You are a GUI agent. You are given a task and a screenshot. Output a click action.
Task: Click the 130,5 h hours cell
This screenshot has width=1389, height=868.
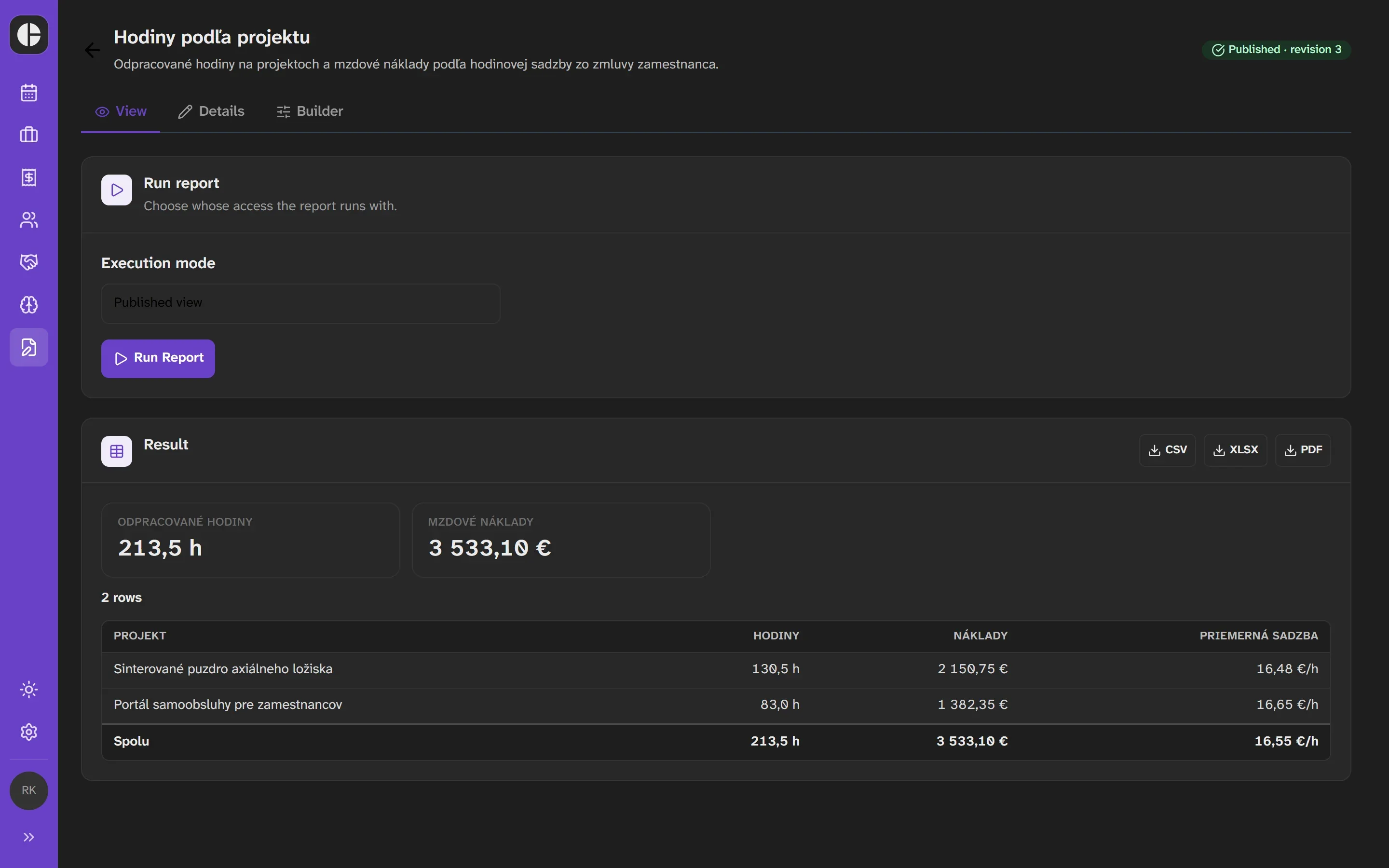pos(776,669)
